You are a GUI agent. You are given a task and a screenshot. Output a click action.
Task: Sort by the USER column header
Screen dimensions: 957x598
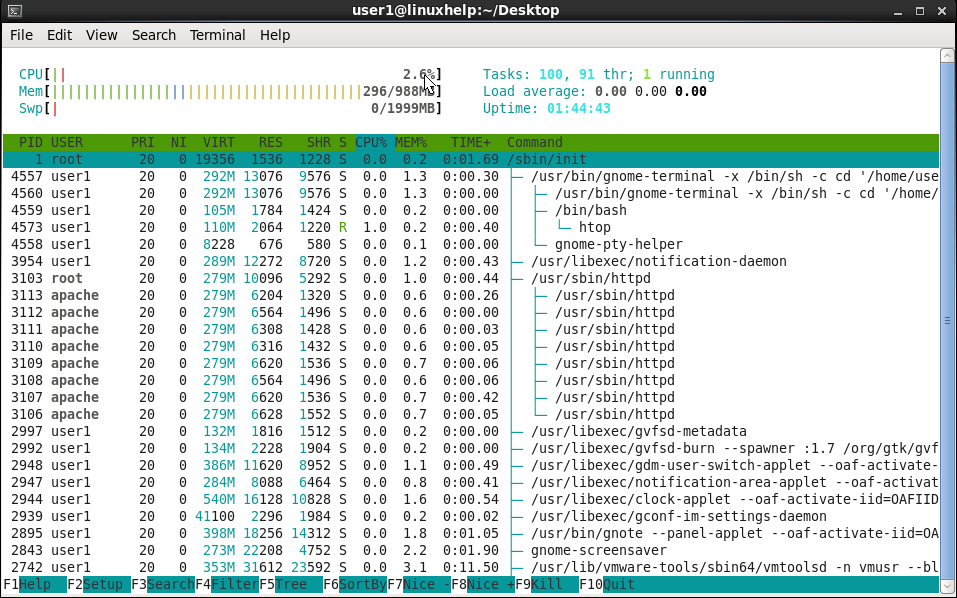[x=67, y=142]
